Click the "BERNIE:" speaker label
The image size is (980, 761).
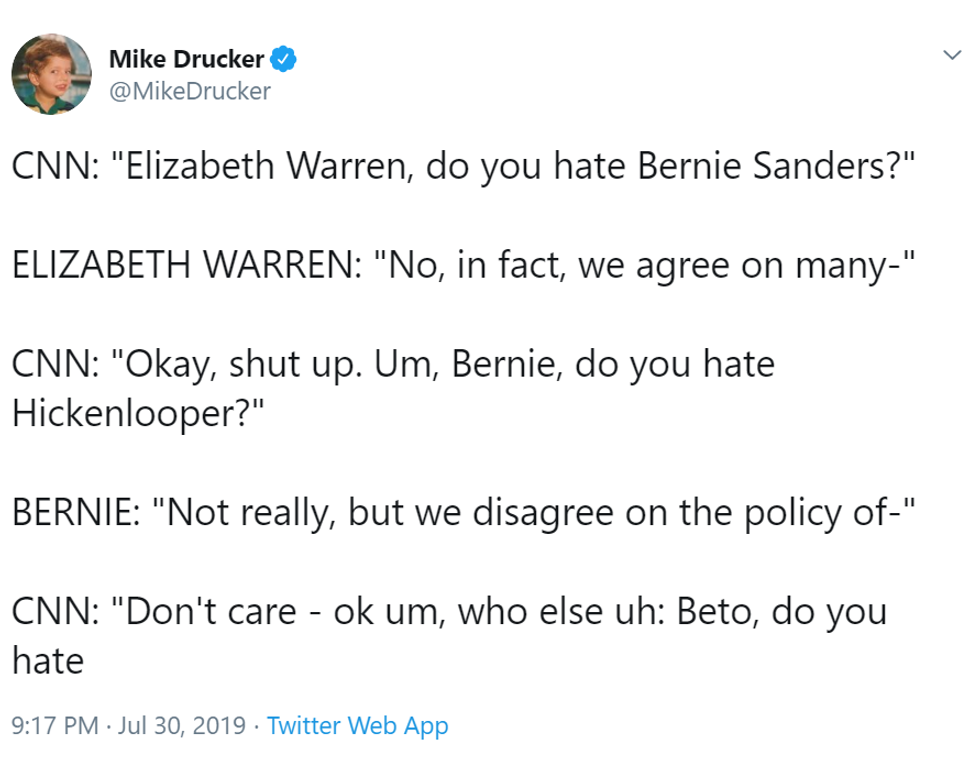tap(75, 512)
